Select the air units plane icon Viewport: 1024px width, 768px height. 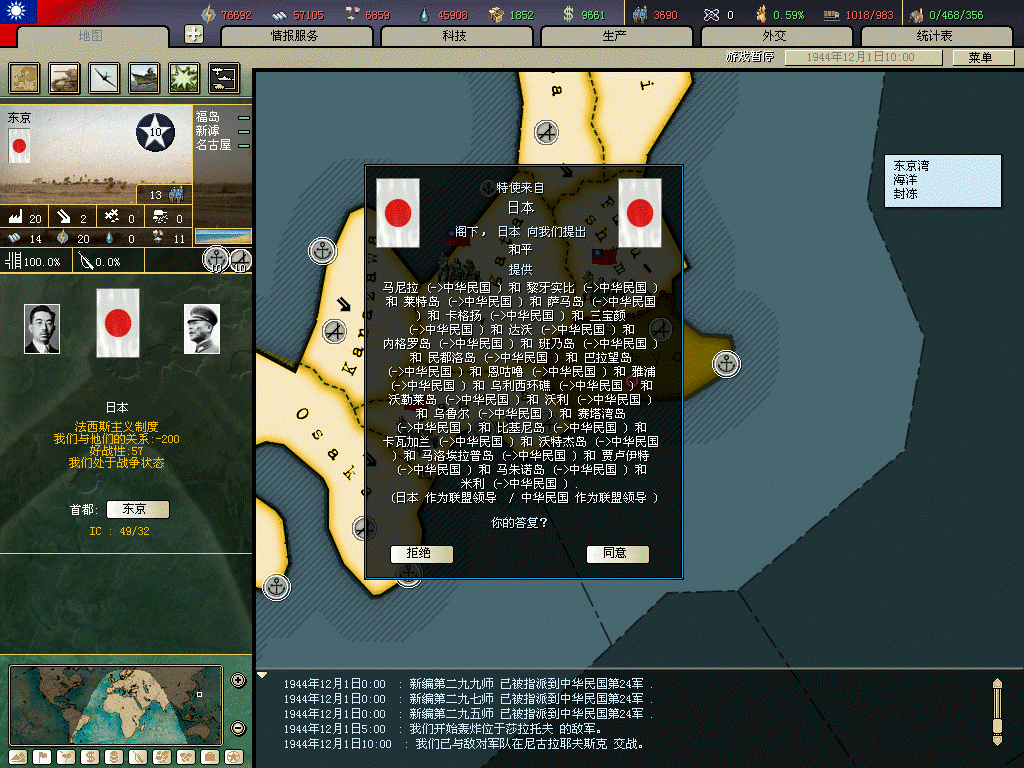(104, 78)
